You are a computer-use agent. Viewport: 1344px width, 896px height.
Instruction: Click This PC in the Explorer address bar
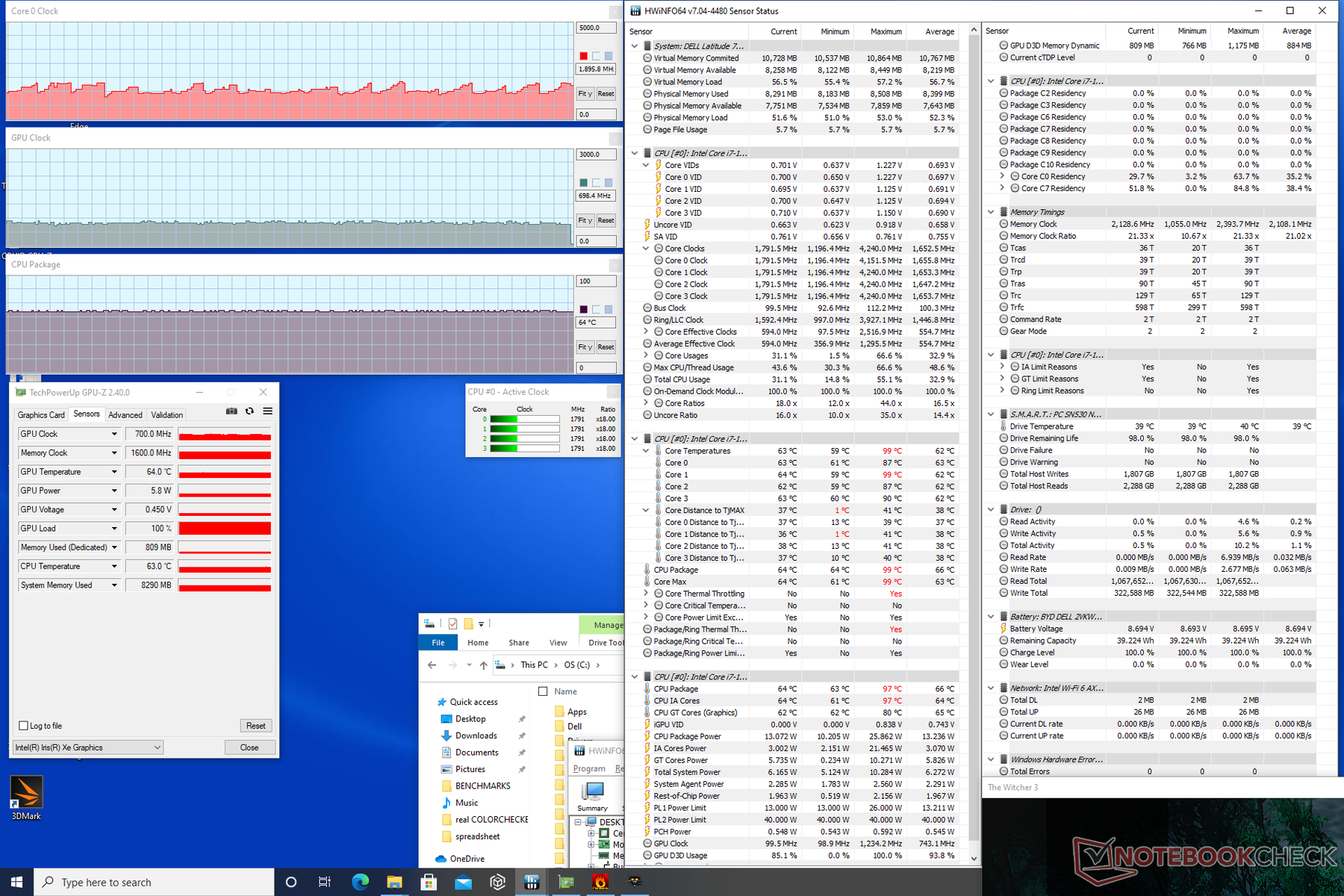[534, 665]
